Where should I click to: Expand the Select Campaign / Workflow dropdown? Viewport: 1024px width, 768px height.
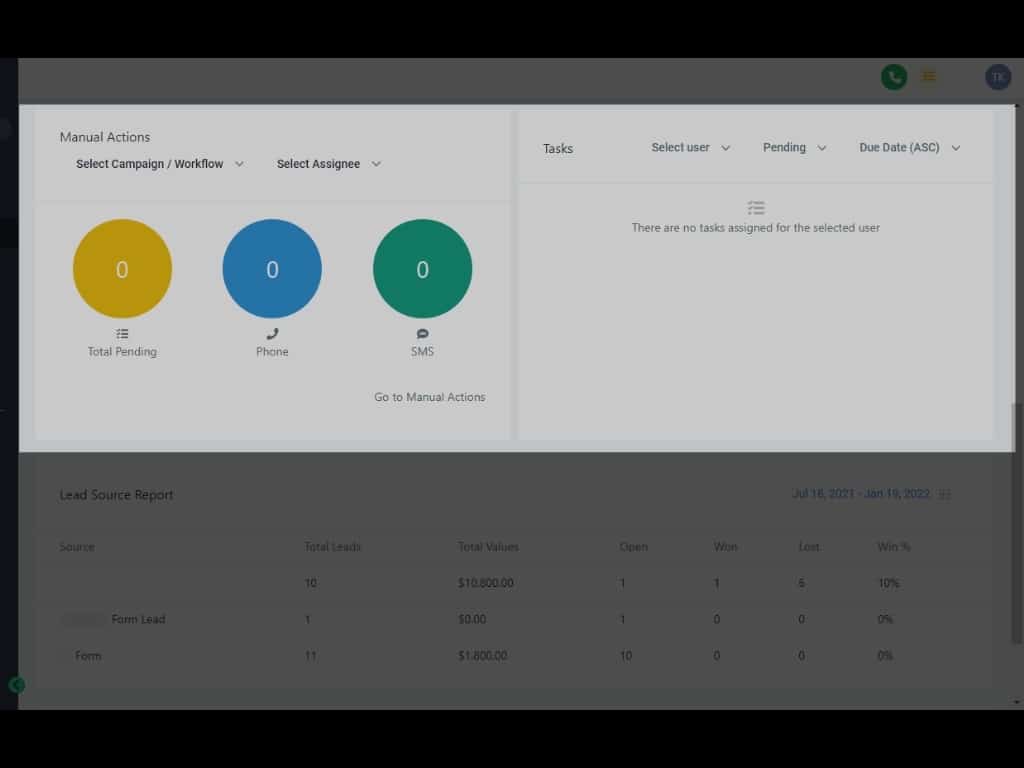[160, 164]
